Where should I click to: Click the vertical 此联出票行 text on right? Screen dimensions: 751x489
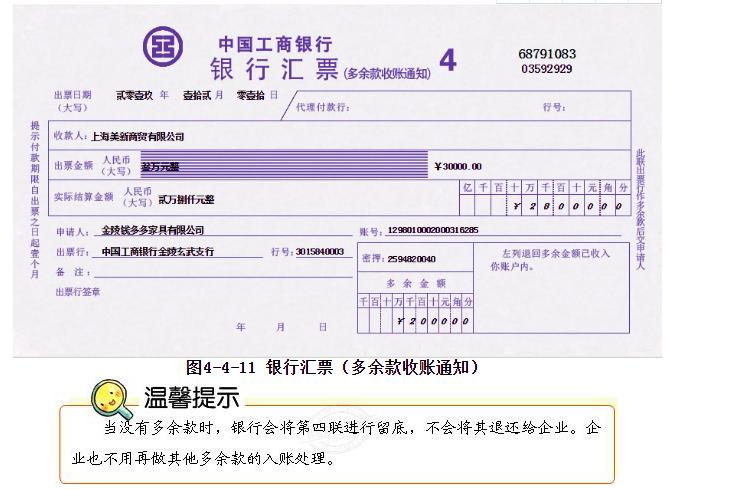(x=640, y=209)
